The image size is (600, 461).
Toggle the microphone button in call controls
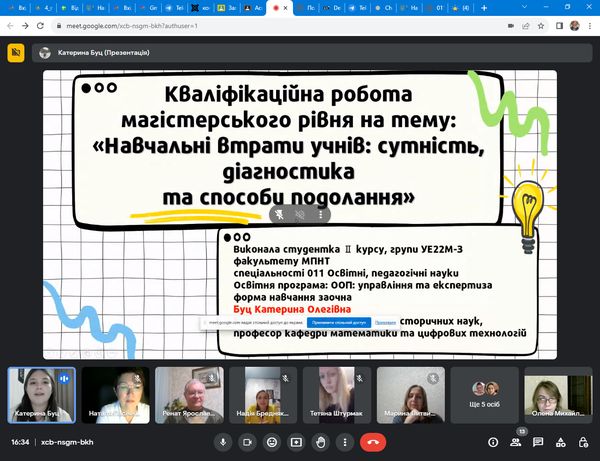(x=222, y=441)
